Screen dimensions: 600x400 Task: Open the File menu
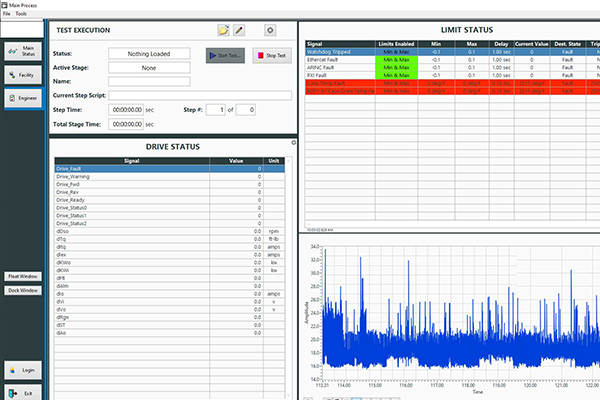pos(7,13)
